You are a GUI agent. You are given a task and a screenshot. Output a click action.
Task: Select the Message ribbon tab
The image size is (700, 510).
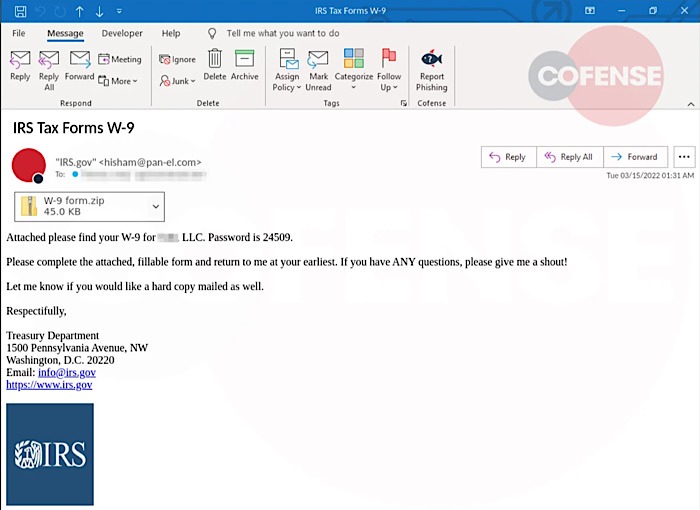[x=65, y=33]
